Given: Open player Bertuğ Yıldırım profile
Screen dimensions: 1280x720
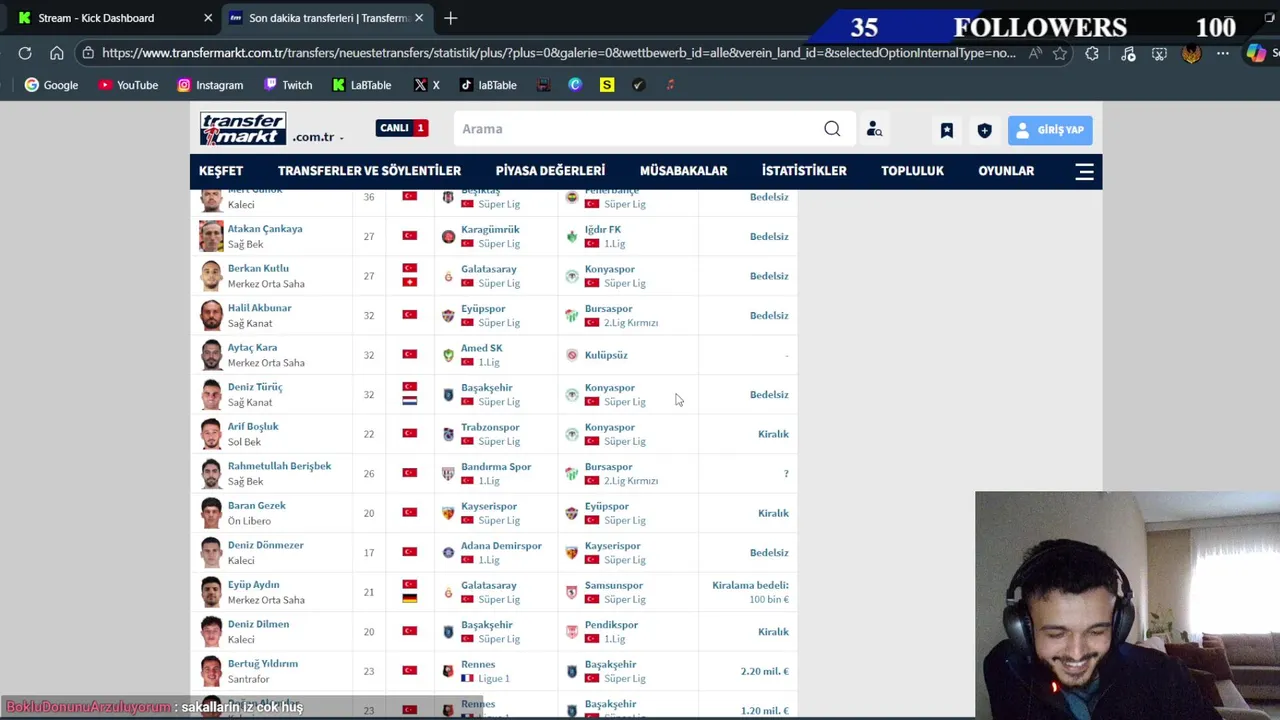Looking at the screenshot, I should (x=262, y=663).
